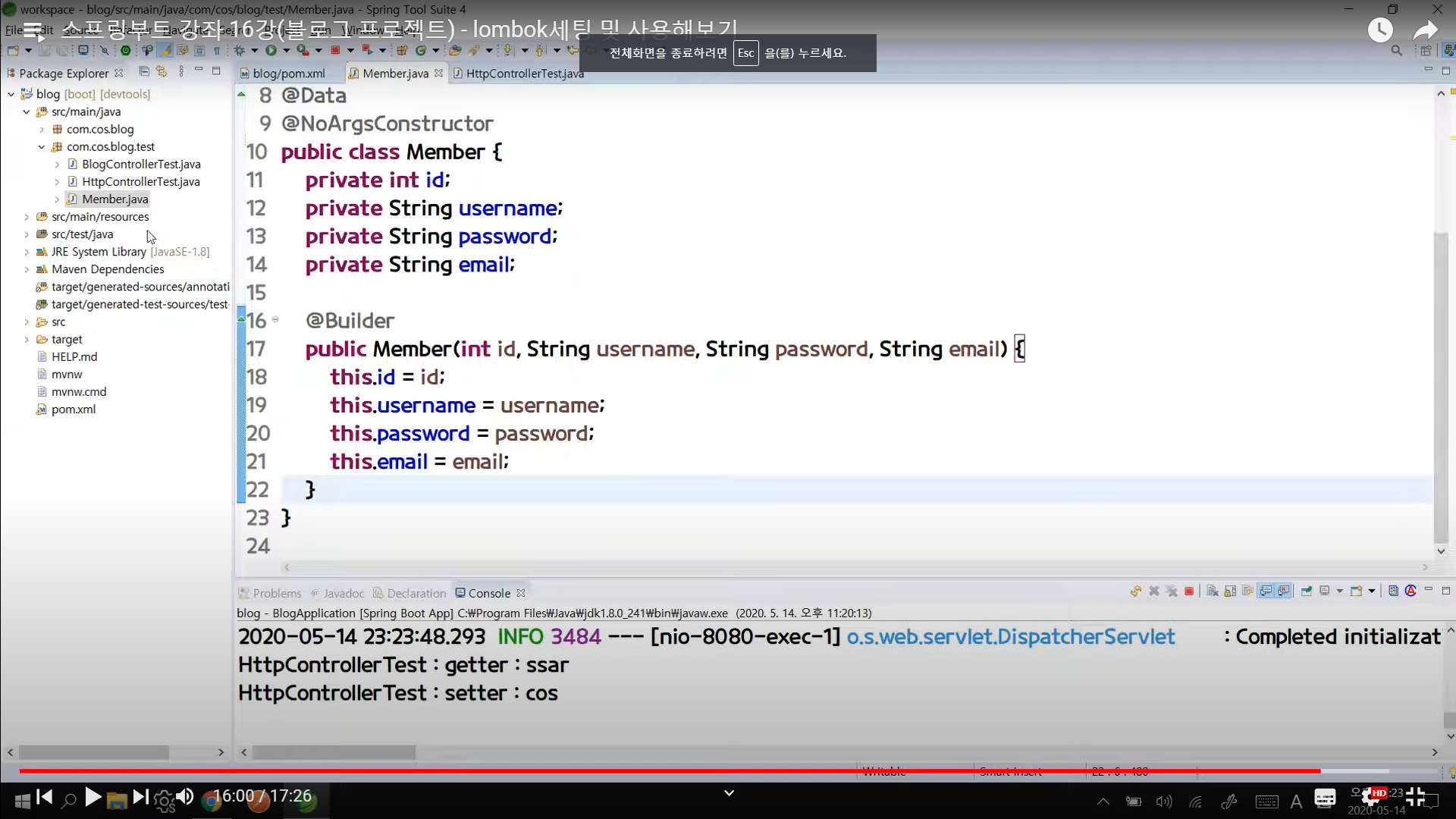This screenshot has width=1456, height=819.
Task: Clear the console output icon
Action: (1213, 591)
